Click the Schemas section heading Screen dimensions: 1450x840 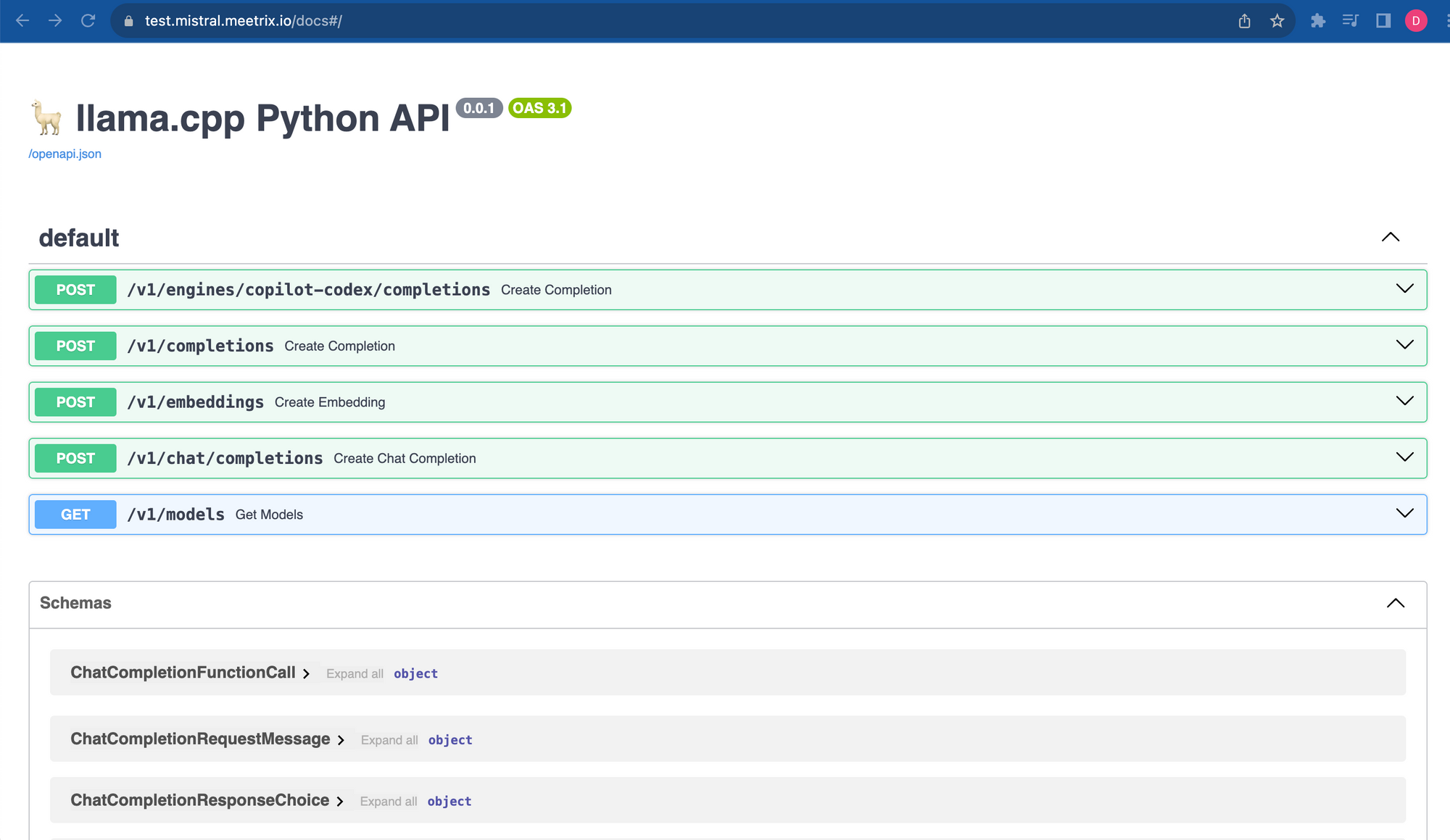click(75, 603)
